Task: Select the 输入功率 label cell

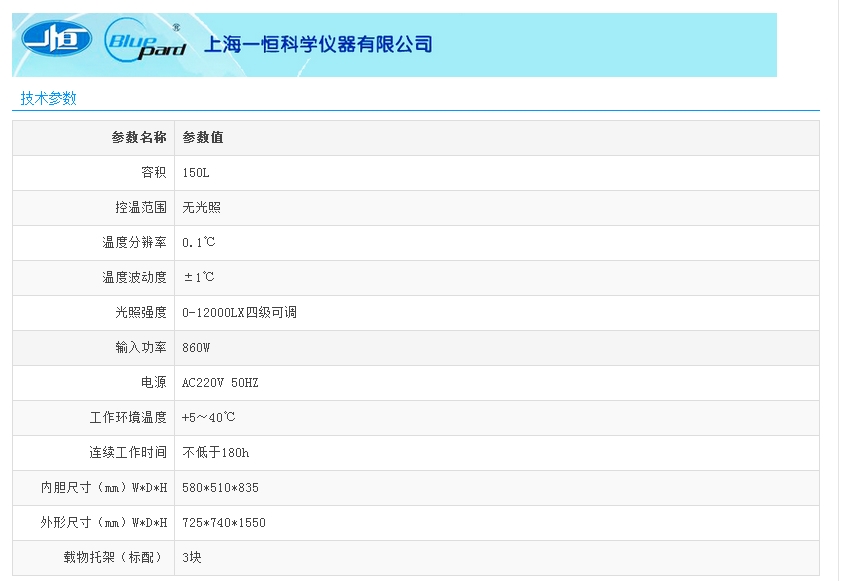Action: pos(140,347)
